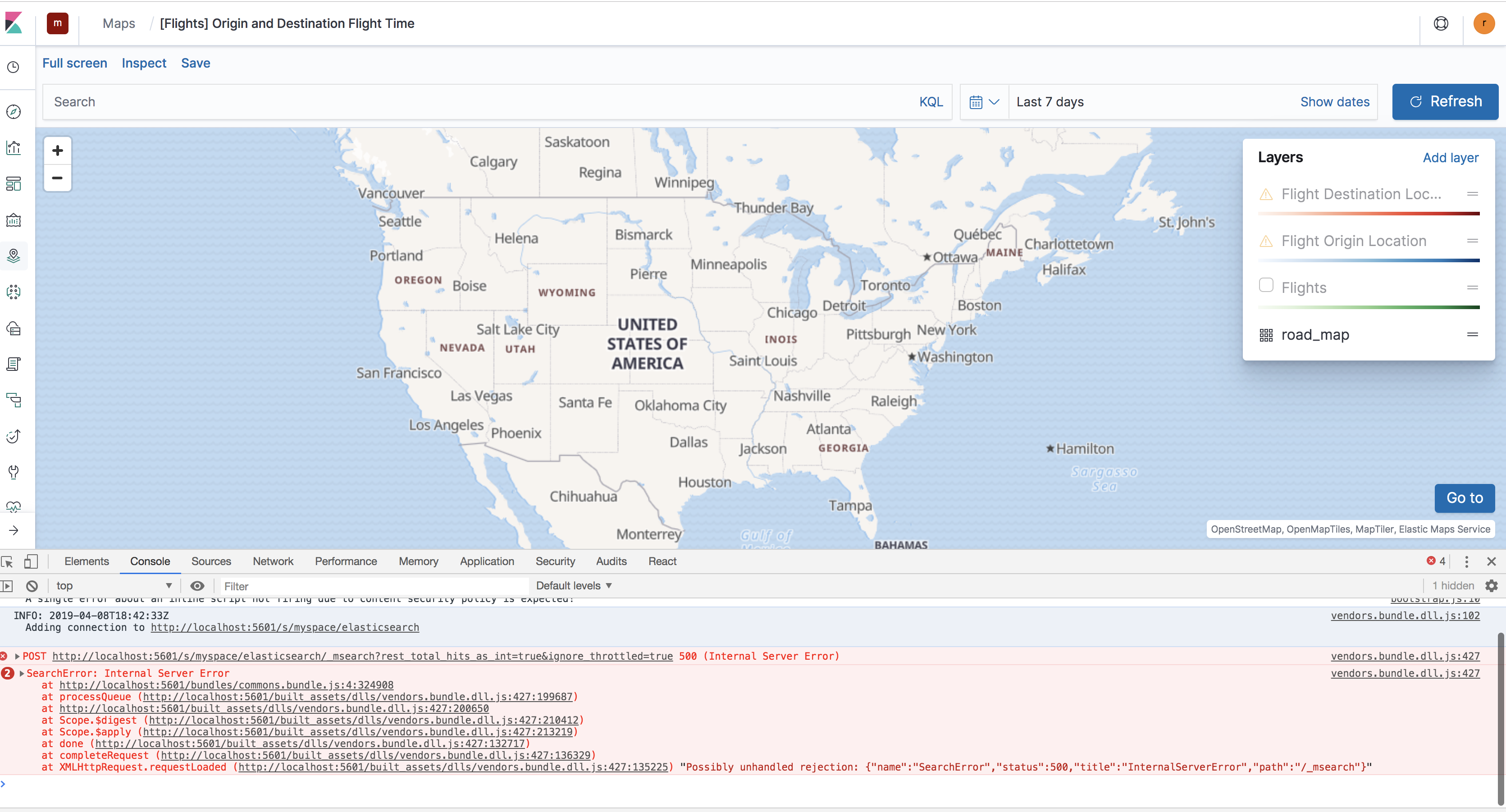Open the Monitoring heartbeat icon
The width and height of the screenshot is (1506, 812).
[14, 507]
